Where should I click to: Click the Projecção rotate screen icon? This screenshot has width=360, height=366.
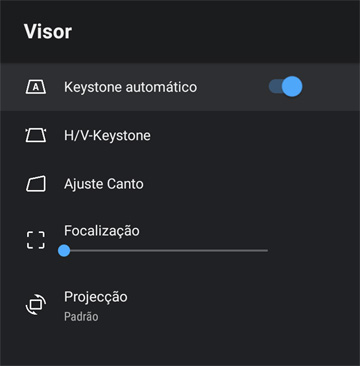36,304
